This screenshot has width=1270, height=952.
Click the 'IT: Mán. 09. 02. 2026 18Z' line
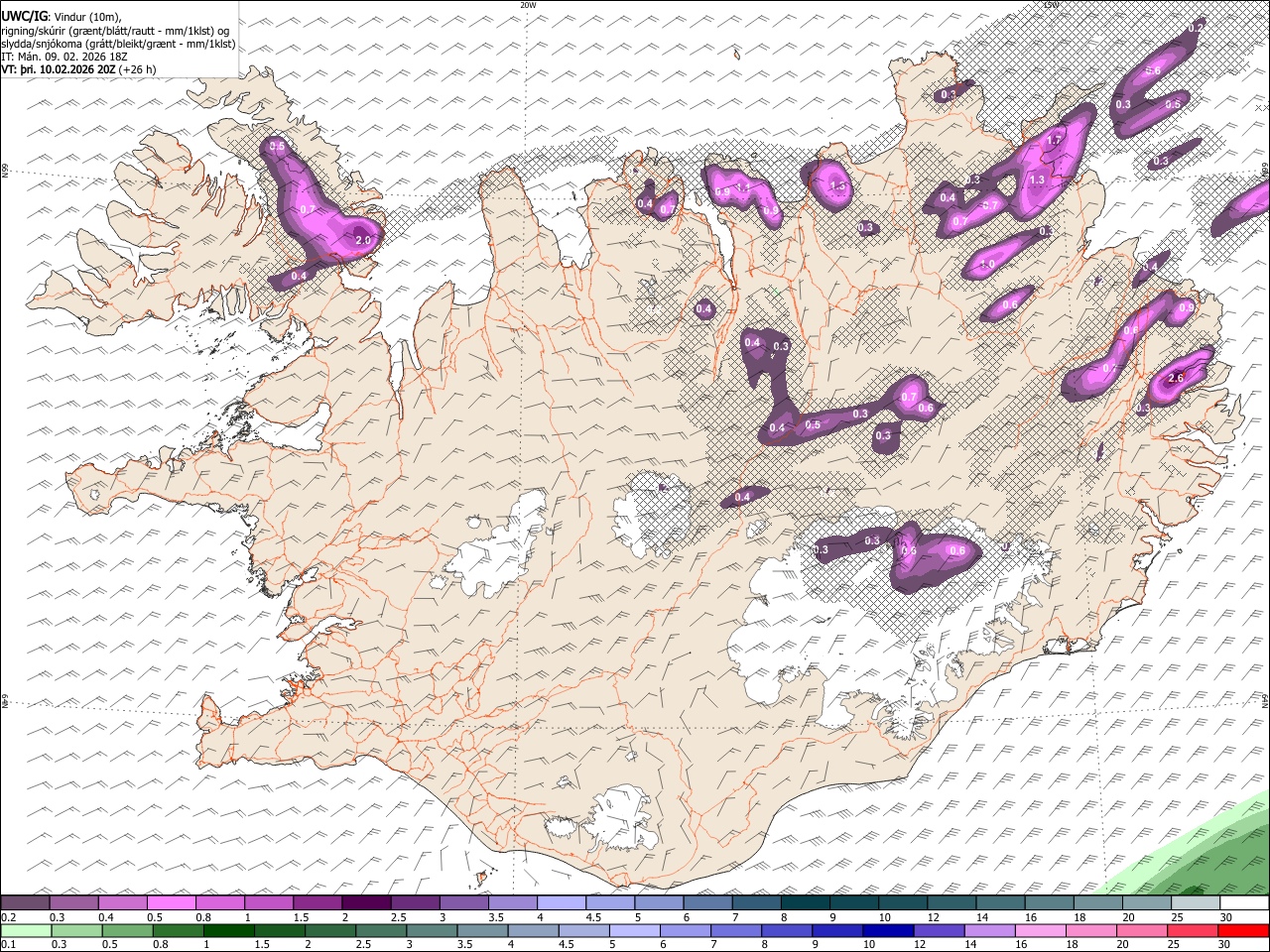click(x=64, y=57)
